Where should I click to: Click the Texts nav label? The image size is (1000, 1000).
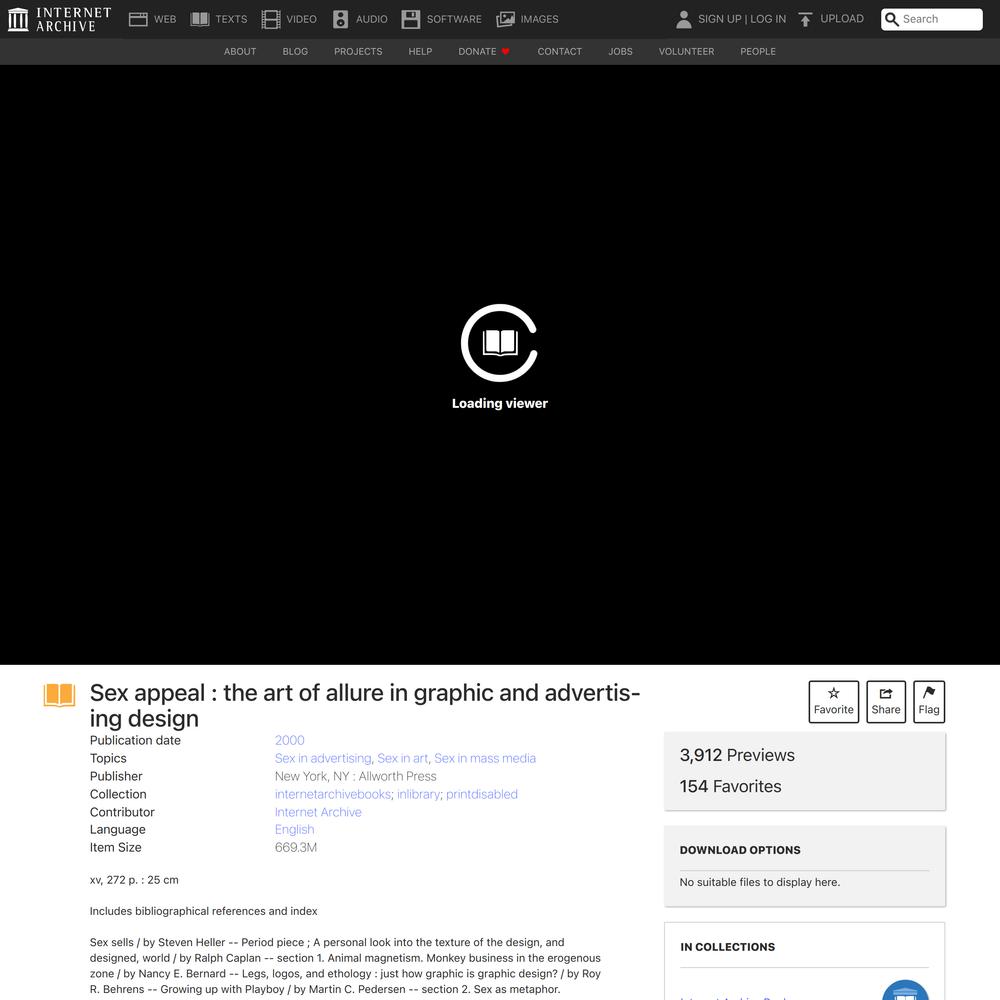click(x=232, y=19)
